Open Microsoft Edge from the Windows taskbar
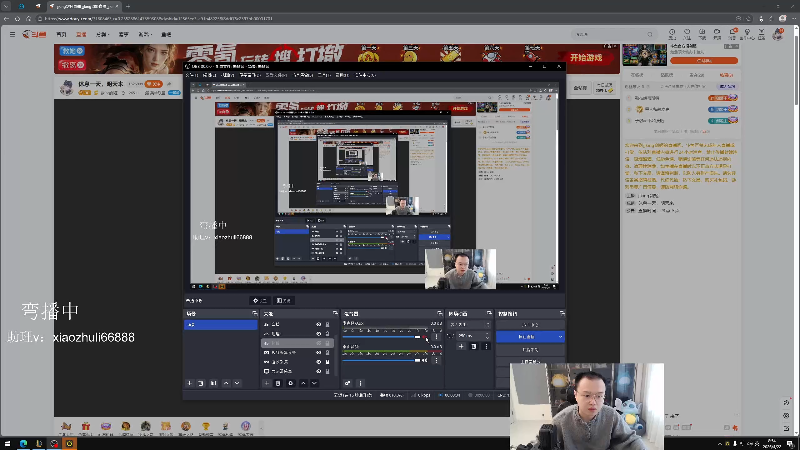Viewport: 800px width, 450px height. point(23,443)
